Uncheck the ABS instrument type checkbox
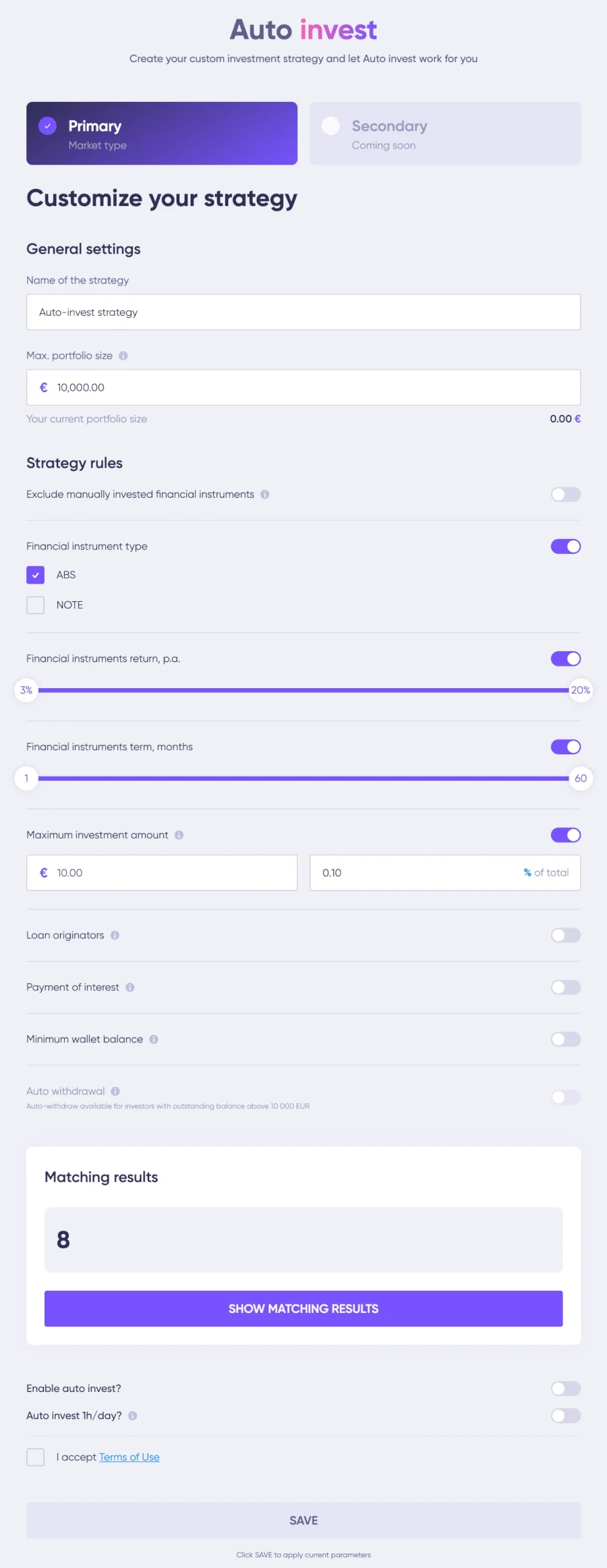 pyautogui.click(x=36, y=575)
